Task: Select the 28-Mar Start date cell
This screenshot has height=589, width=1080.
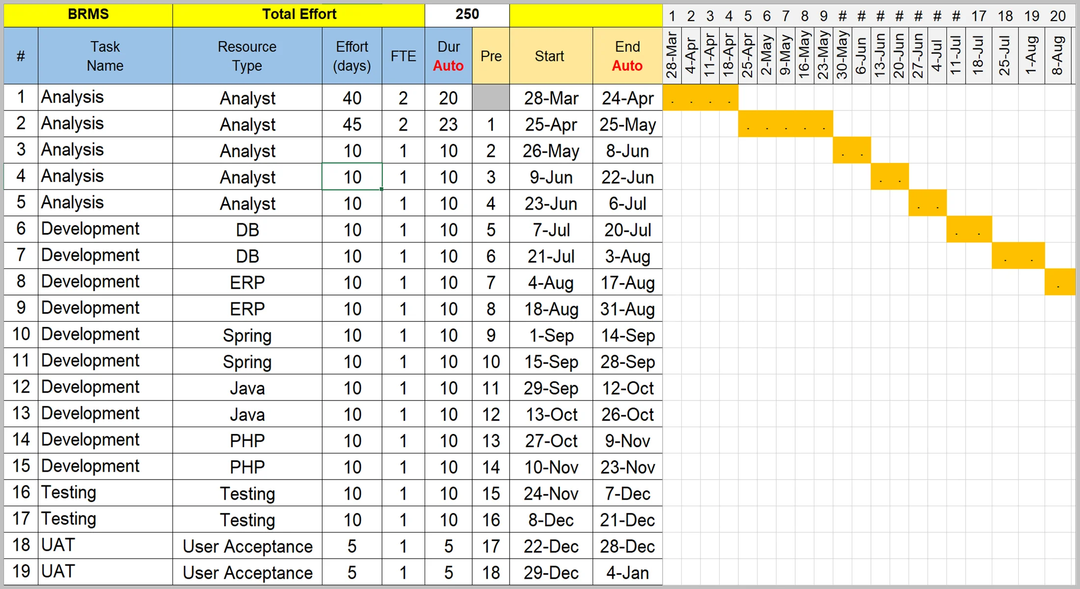Action: pyautogui.click(x=550, y=98)
